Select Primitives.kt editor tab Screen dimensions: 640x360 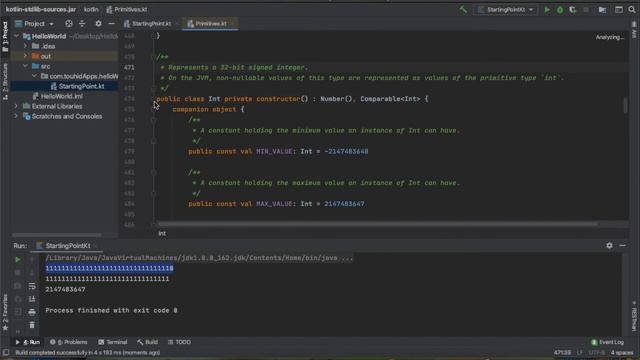(x=209, y=24)
